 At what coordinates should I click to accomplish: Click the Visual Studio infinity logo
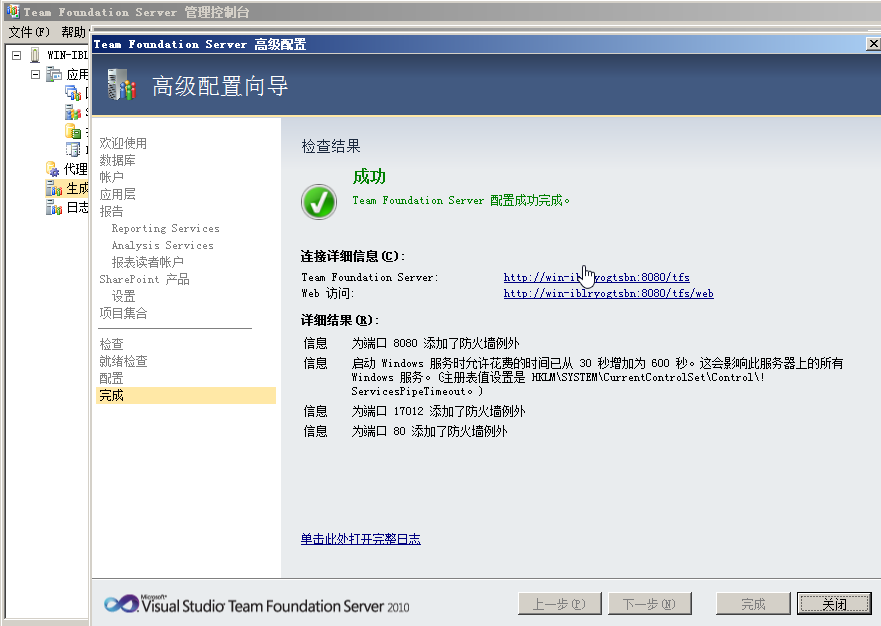(121, 604)
